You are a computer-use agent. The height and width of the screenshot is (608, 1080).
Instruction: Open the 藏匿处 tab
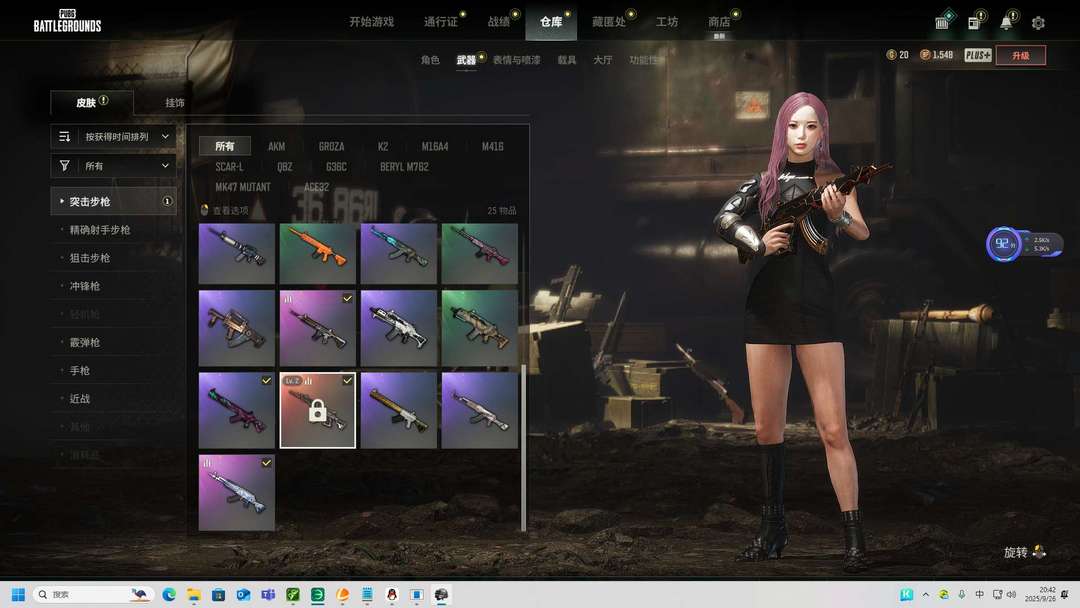[609, 22]
